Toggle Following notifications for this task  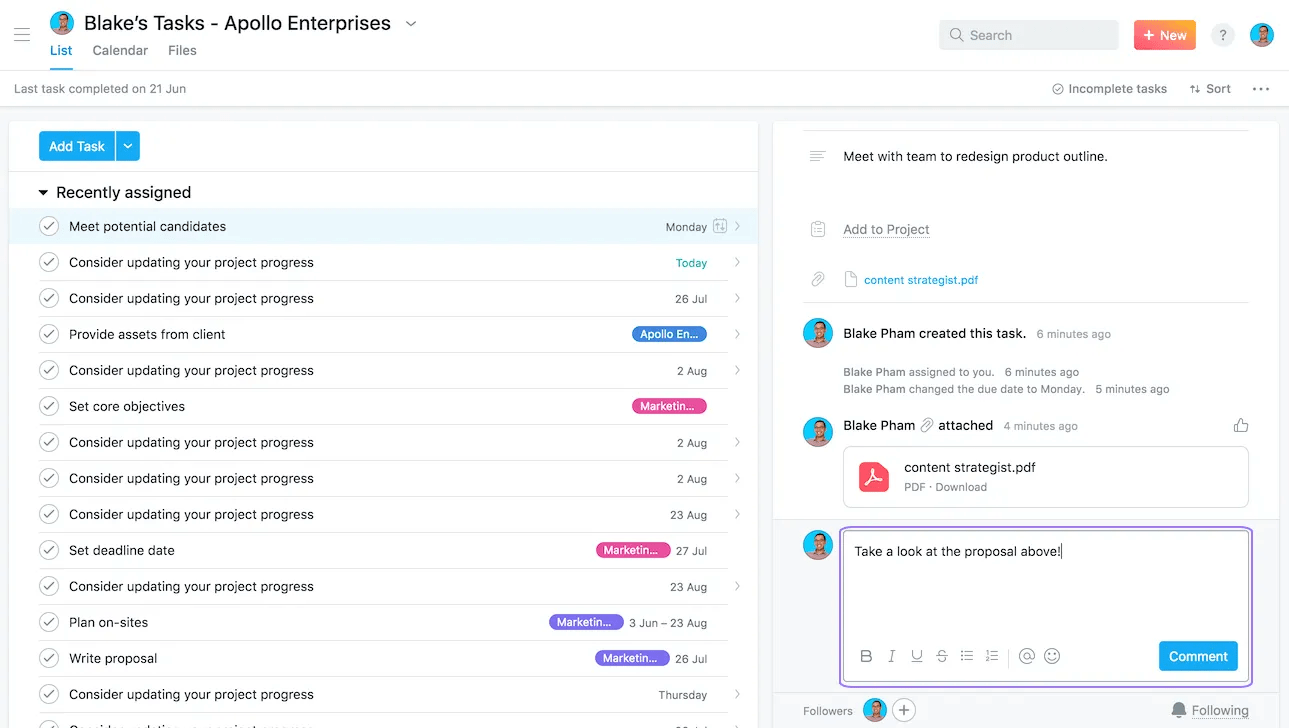point(1210,710)
